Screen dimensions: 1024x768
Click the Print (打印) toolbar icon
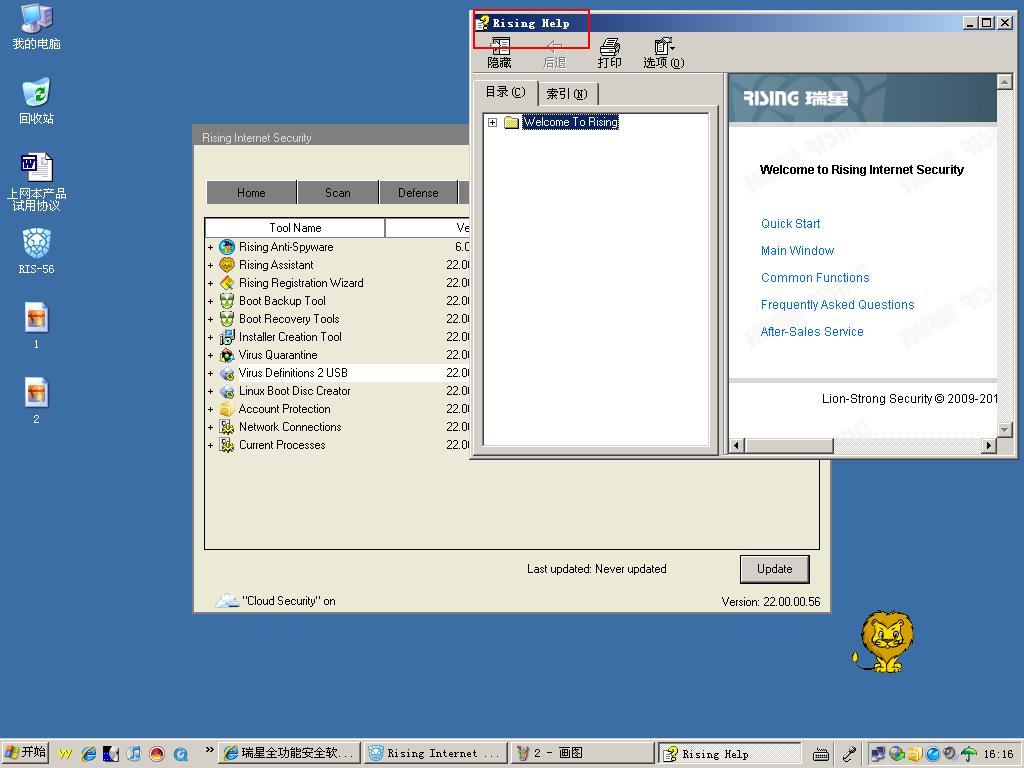(609, 53)
